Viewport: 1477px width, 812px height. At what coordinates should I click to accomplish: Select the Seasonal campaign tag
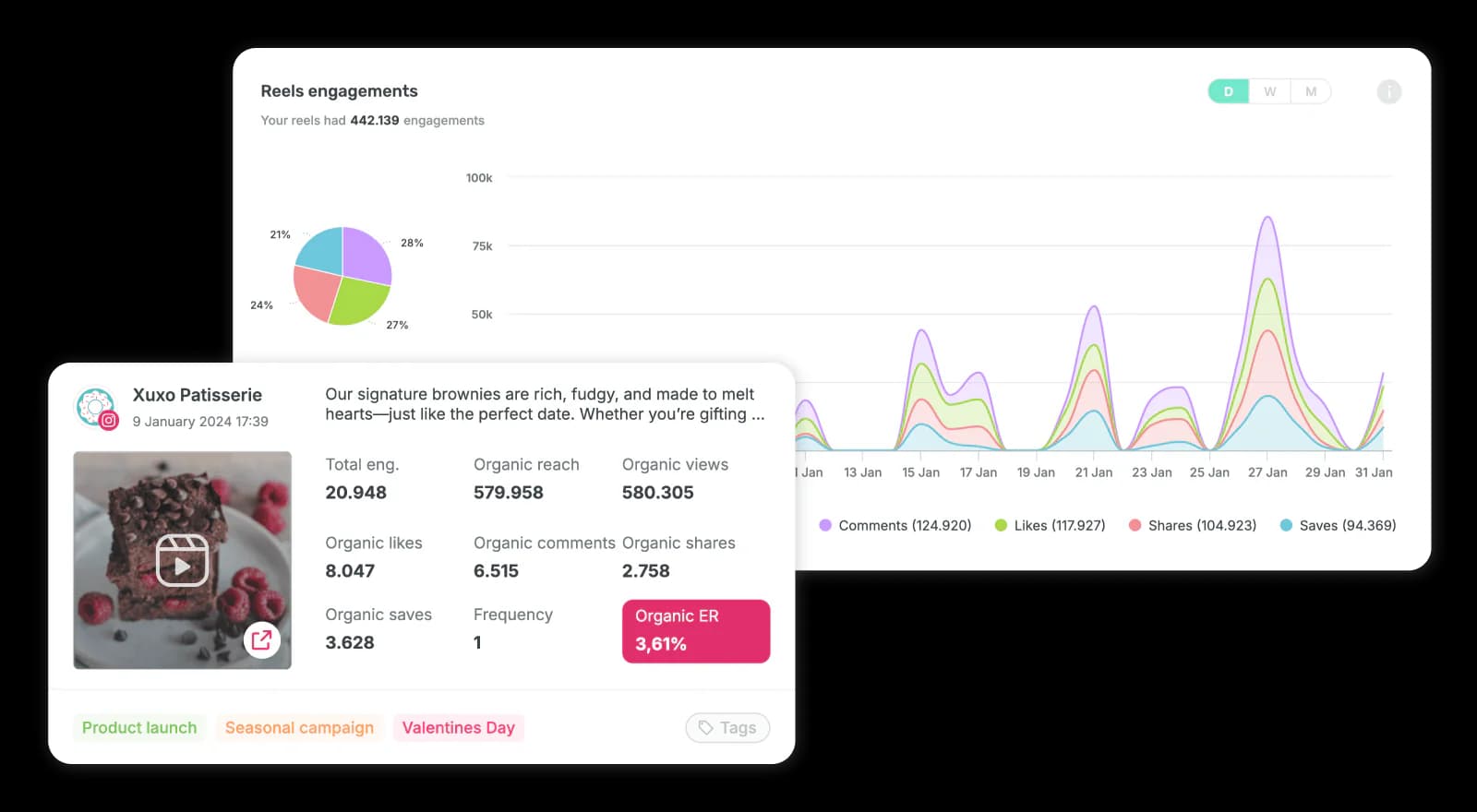pyautogui.click(x=299, y=727)
